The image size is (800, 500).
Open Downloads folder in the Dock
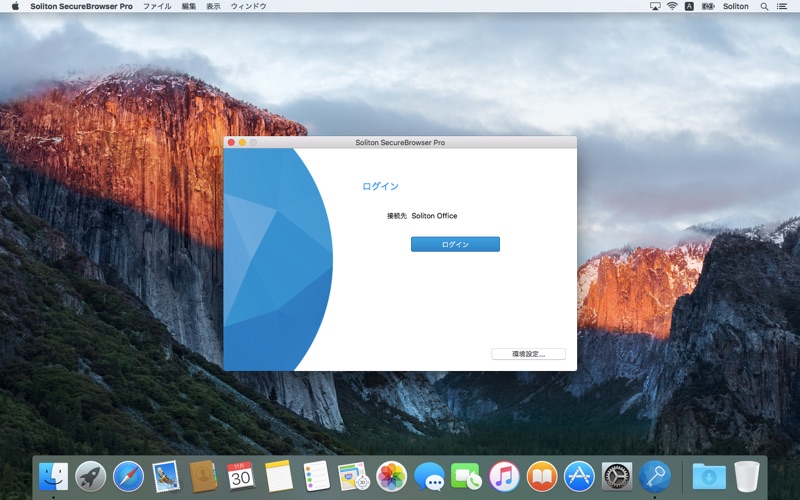tap(709, 477)
